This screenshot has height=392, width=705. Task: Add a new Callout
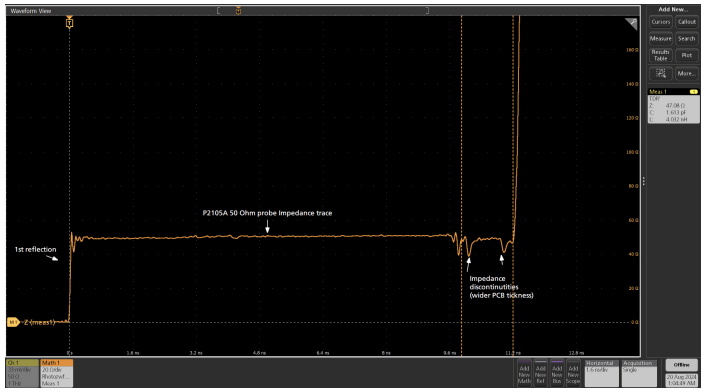click(687, 22)
